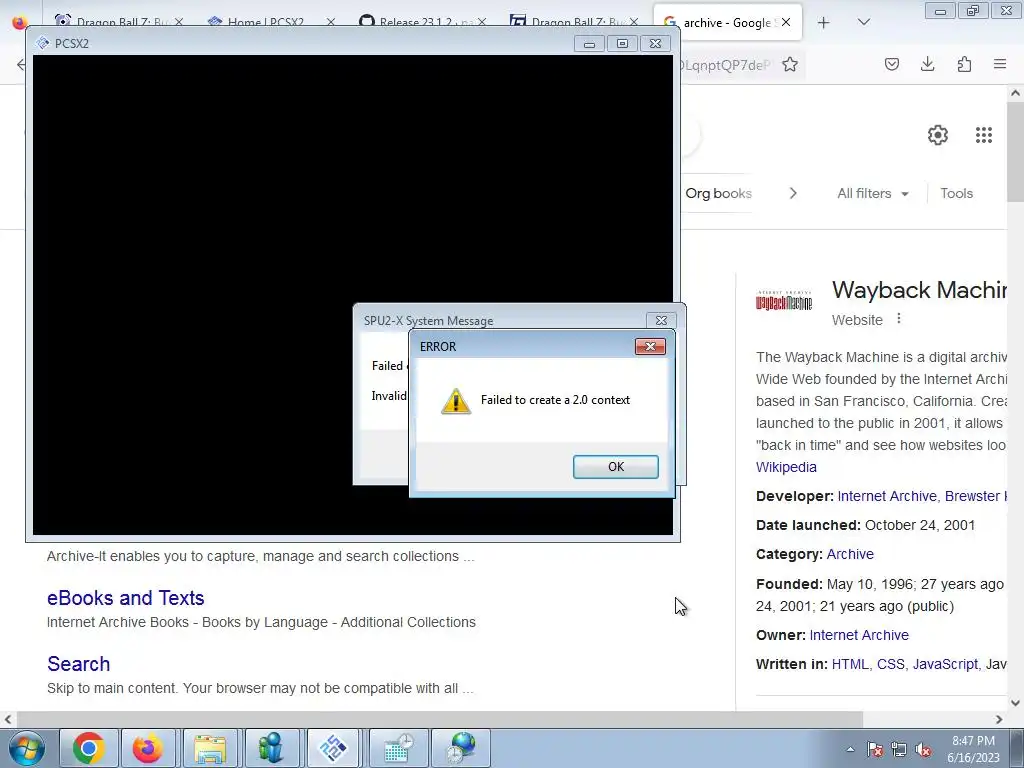This screenshot has width=1024, height=768.
Task: Open the JavaScript link under Written in
Action: click(945, 664)
